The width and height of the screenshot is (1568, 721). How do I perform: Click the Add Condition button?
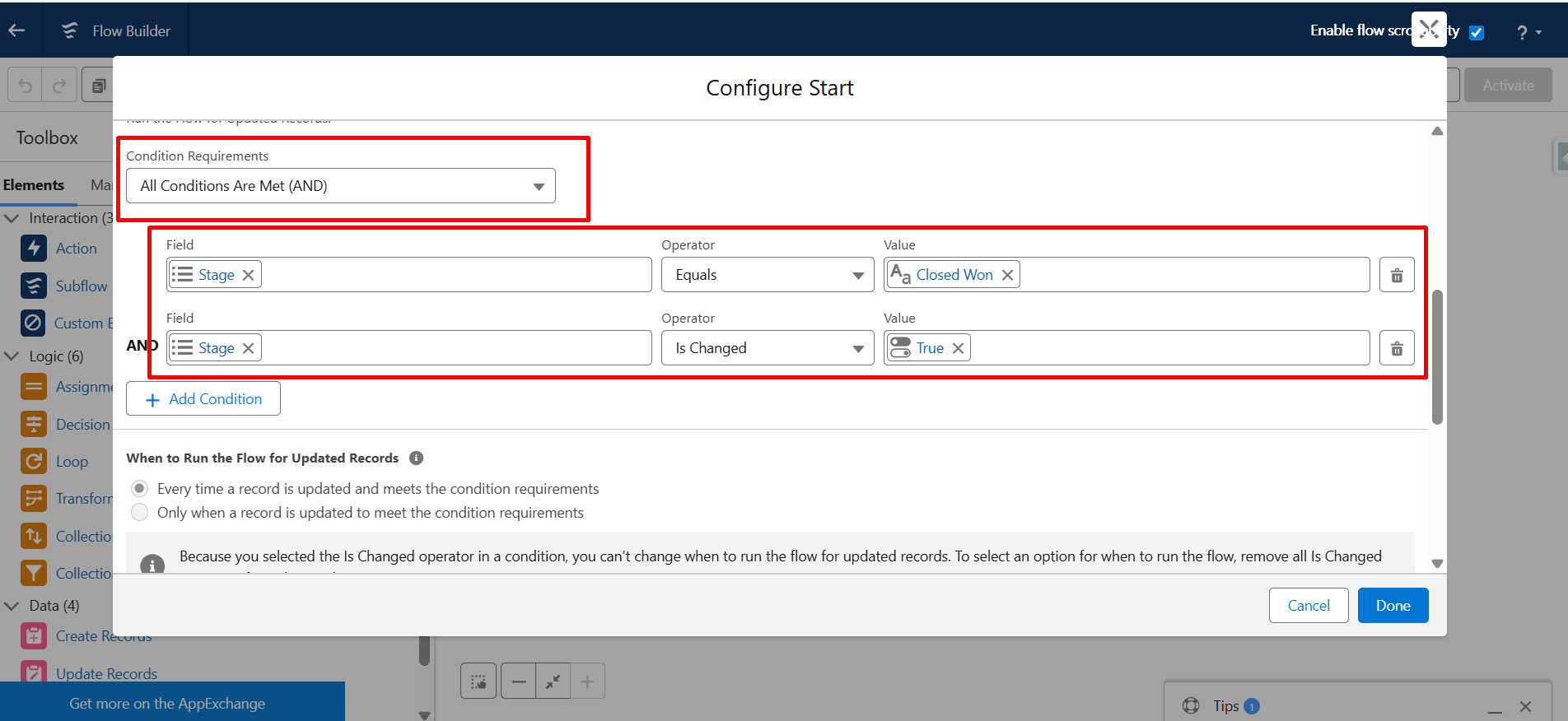[x=203, y=399]
